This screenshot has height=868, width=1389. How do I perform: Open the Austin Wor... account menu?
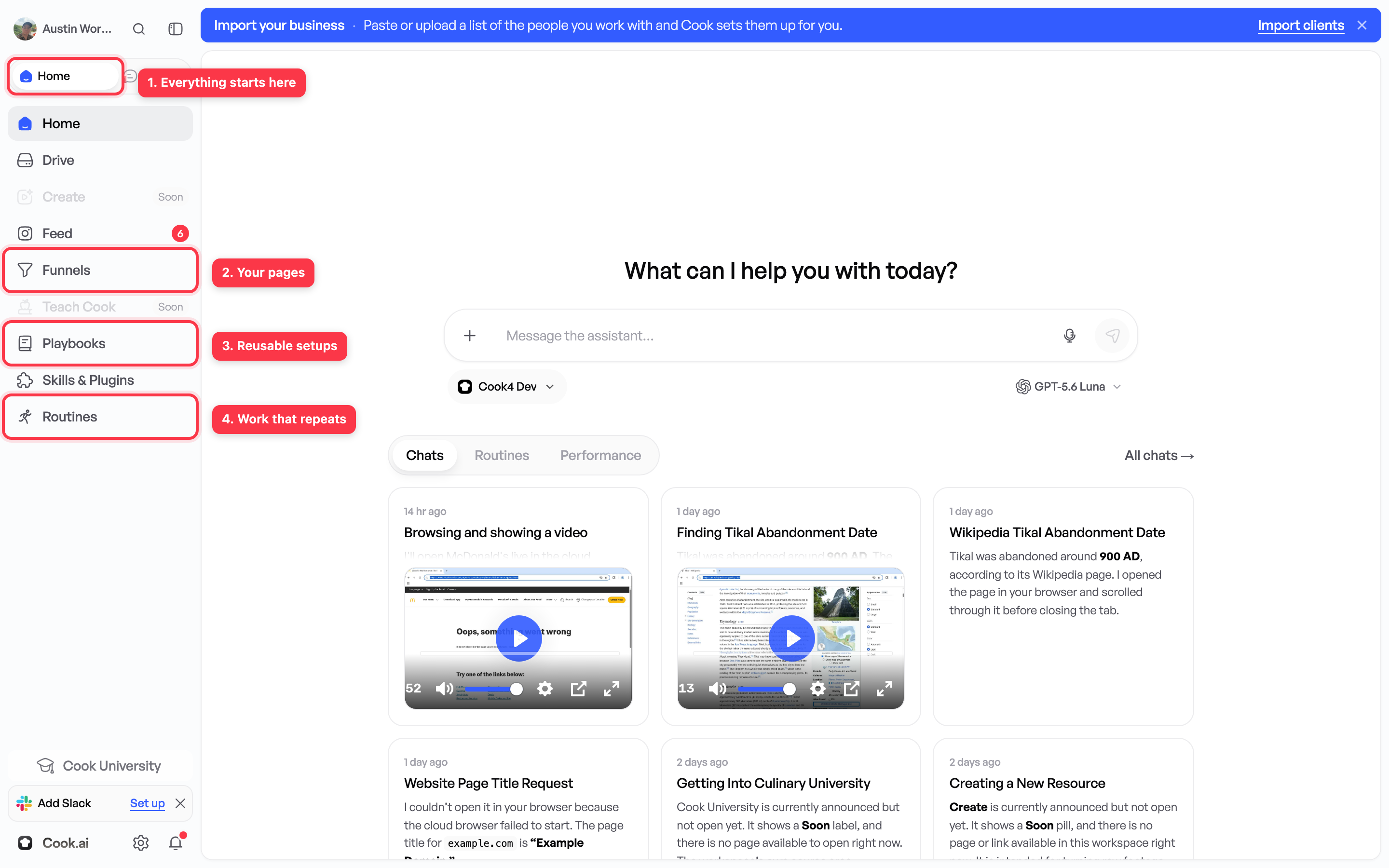63,29
